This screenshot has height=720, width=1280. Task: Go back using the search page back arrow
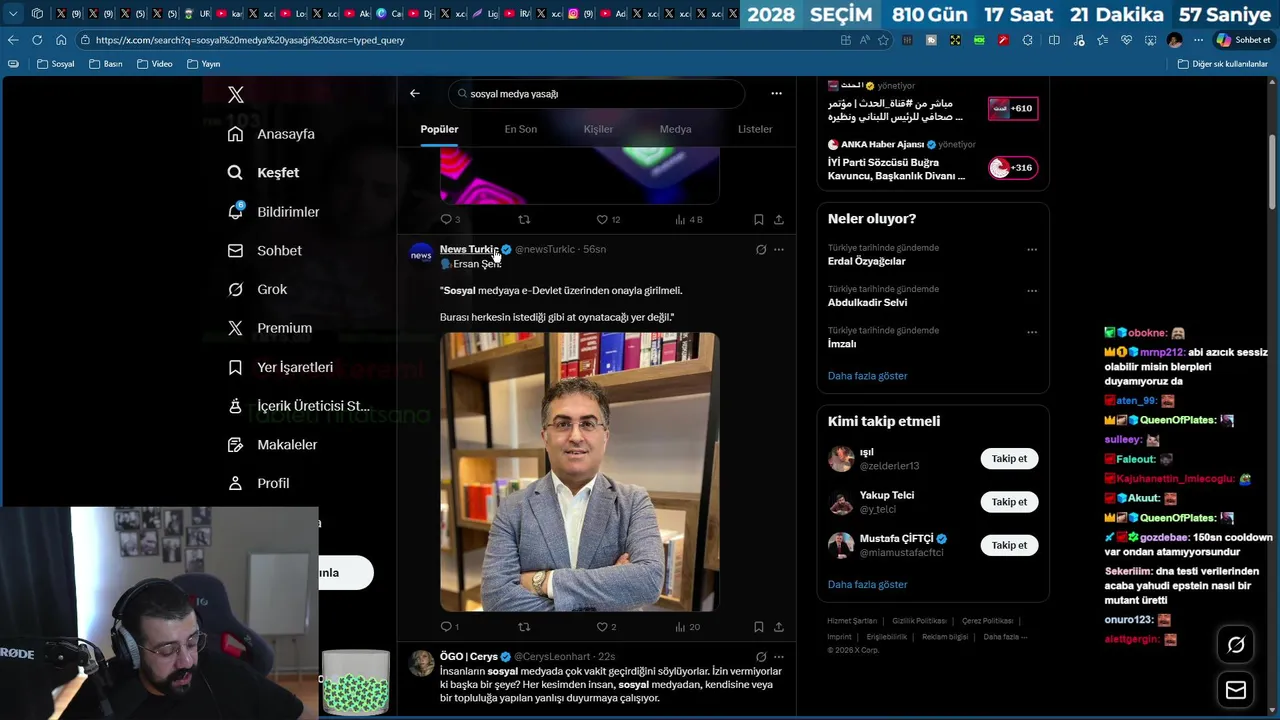click(x=415, y=93)
